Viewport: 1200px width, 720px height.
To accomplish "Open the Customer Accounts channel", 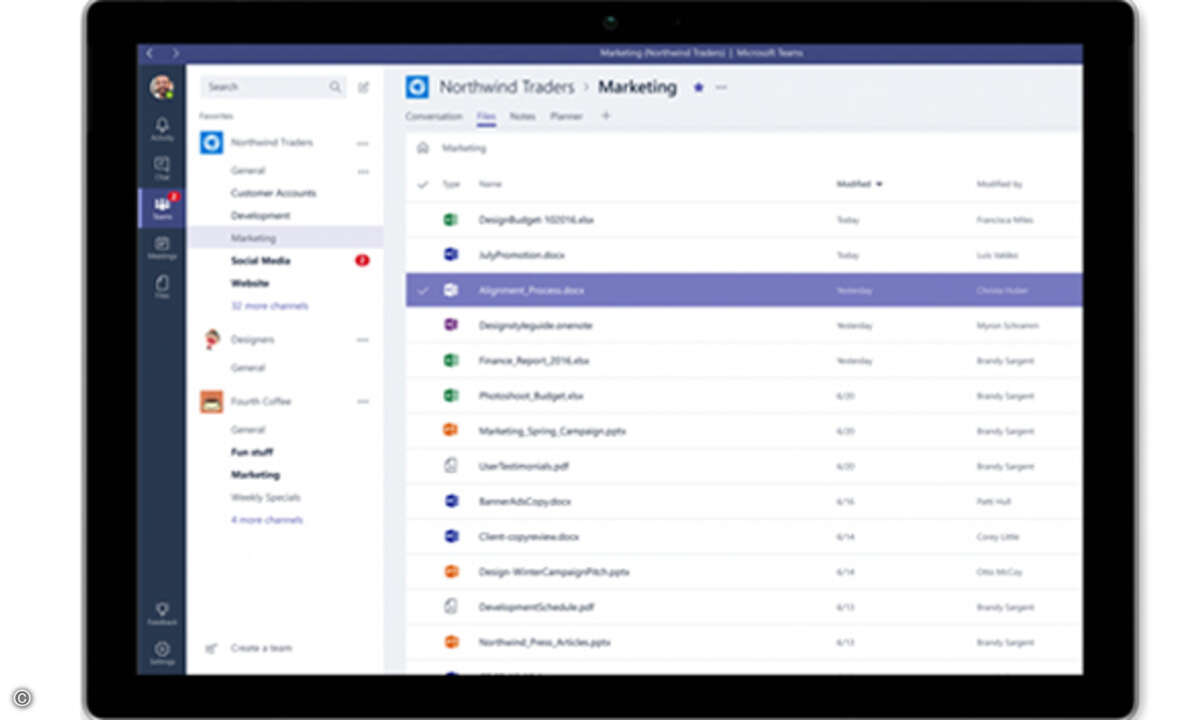I will [x=273, y=193].
